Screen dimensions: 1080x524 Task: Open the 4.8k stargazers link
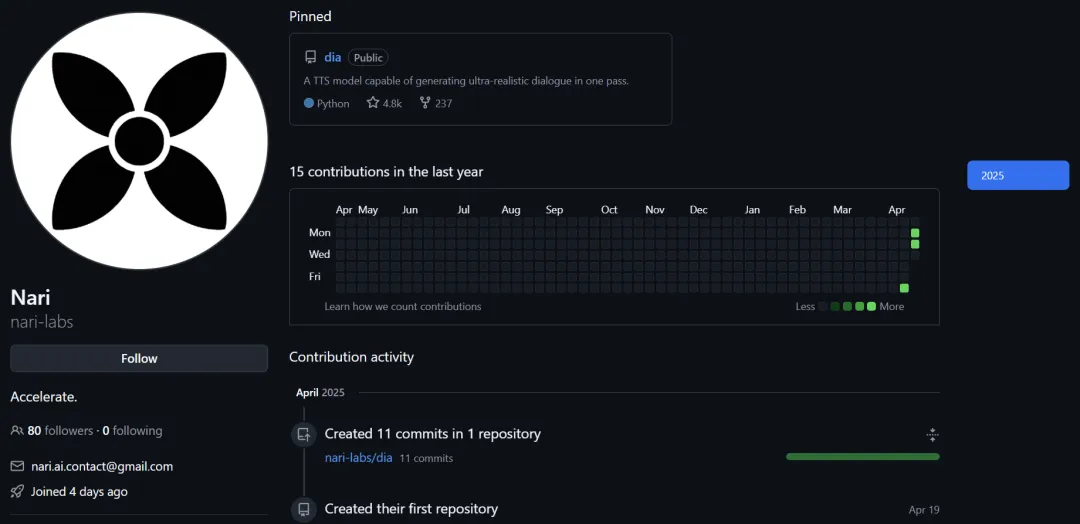(x=384, y=103)
